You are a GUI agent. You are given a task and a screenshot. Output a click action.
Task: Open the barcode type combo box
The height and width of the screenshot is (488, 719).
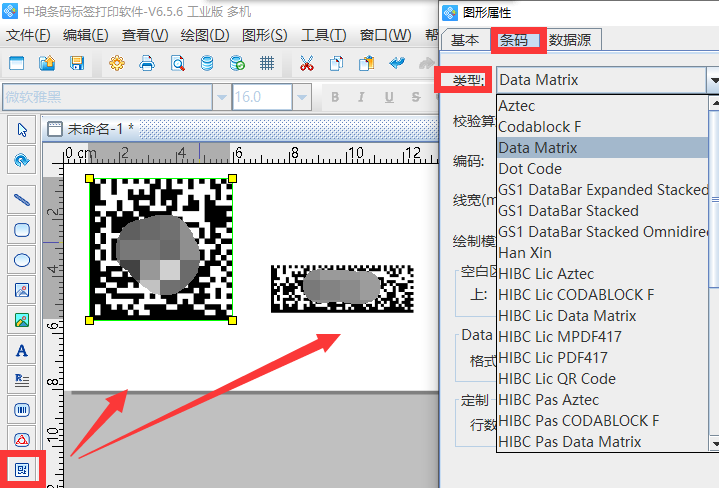pos(606,80)
